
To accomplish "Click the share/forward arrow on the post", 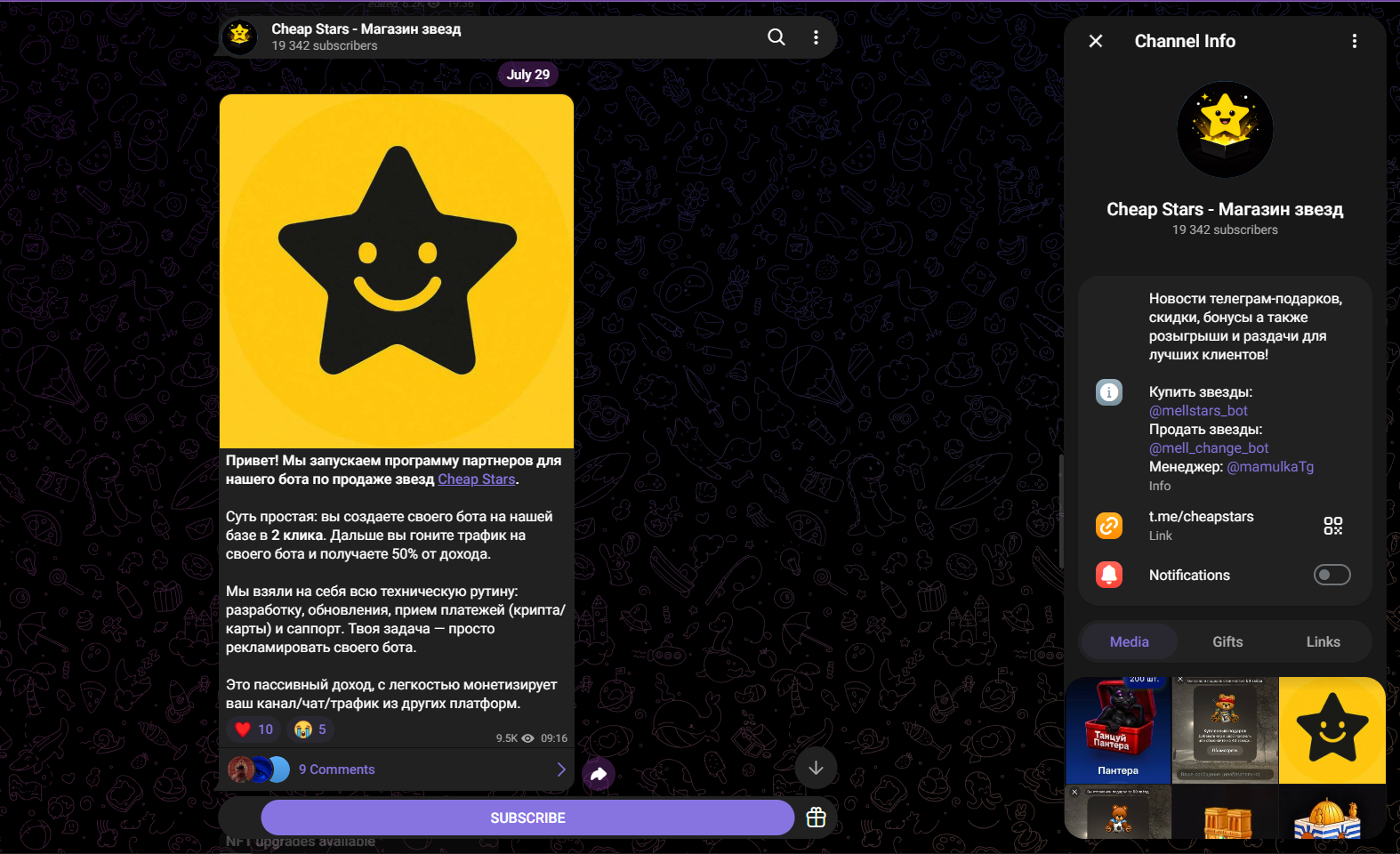I will point(599,774).
